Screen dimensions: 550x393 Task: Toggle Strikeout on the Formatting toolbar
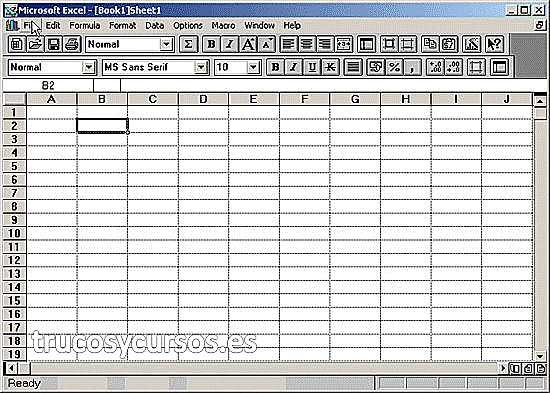(330, 67)
